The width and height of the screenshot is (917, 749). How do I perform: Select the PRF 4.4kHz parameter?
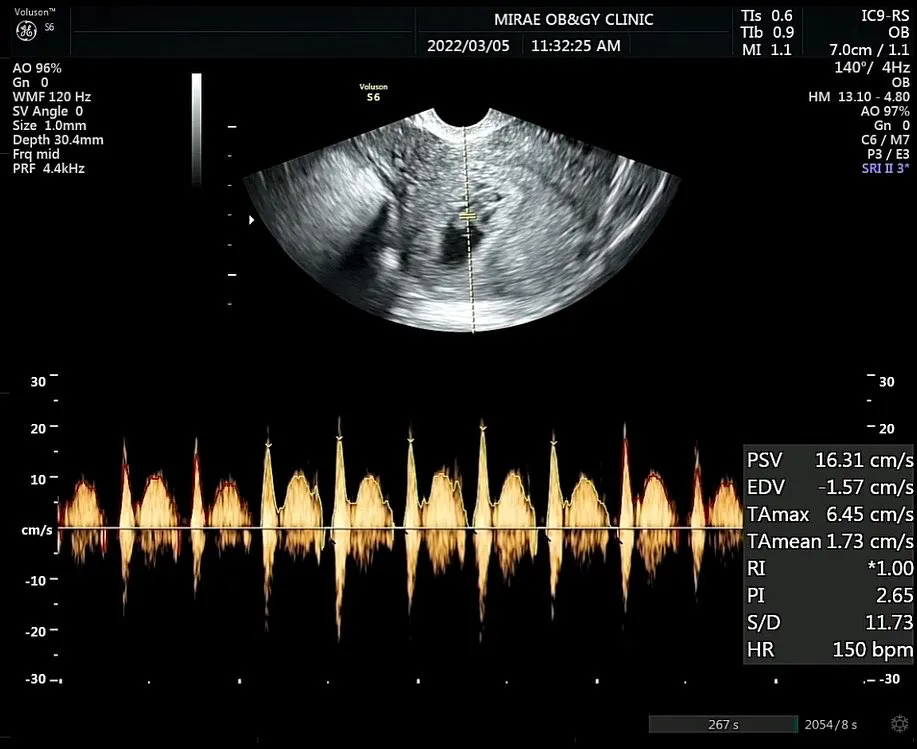pyautogui.click(x=49, y=168)
